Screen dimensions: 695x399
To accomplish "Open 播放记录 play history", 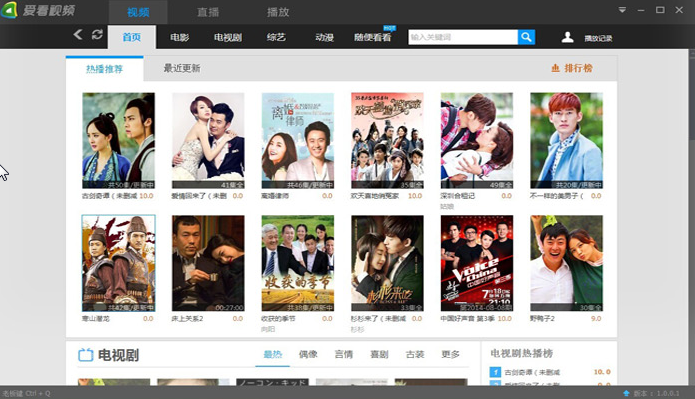I will (598, 39).
